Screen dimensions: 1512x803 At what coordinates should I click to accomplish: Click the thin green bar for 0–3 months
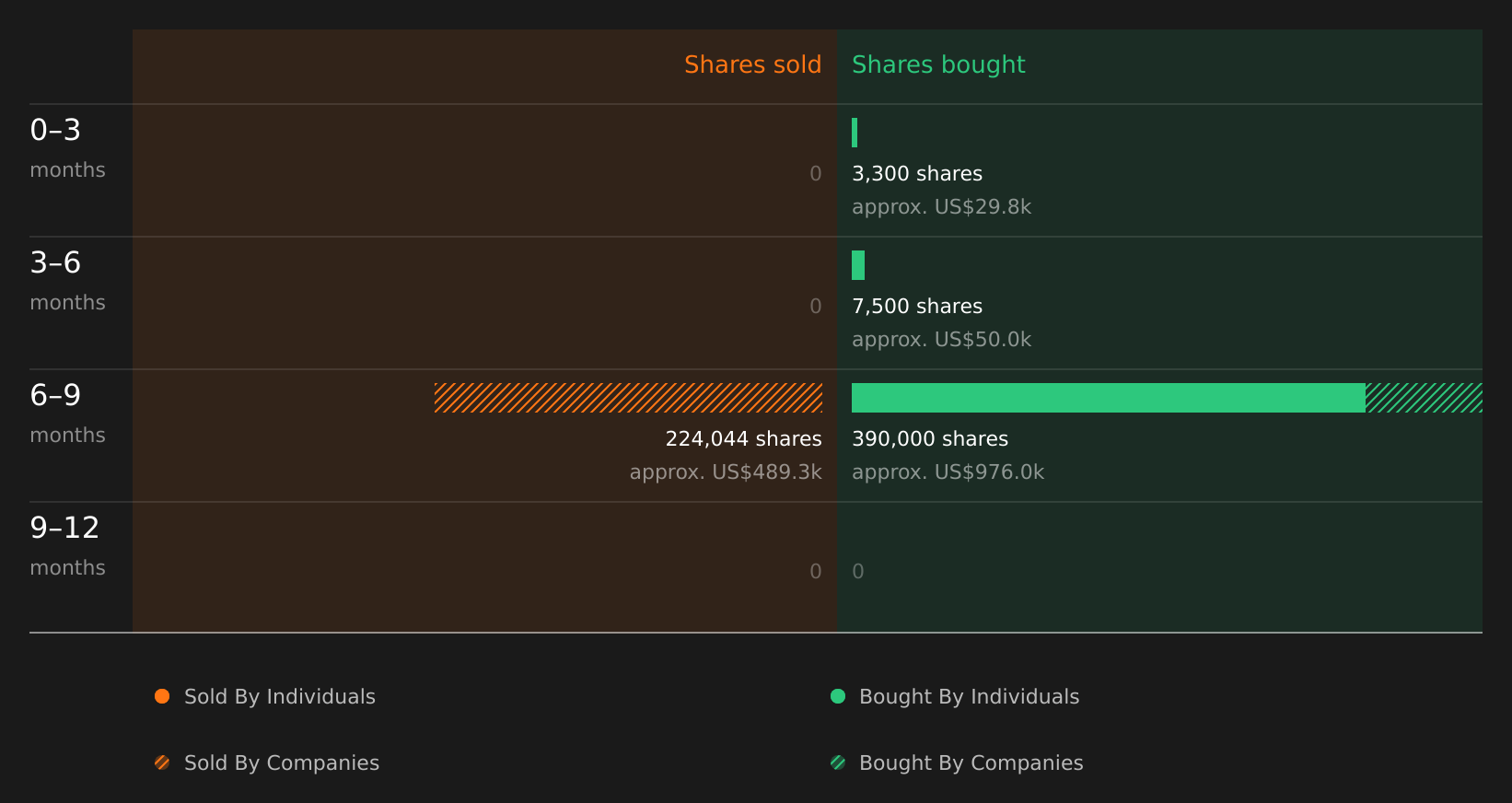click(x=855, y=133)
